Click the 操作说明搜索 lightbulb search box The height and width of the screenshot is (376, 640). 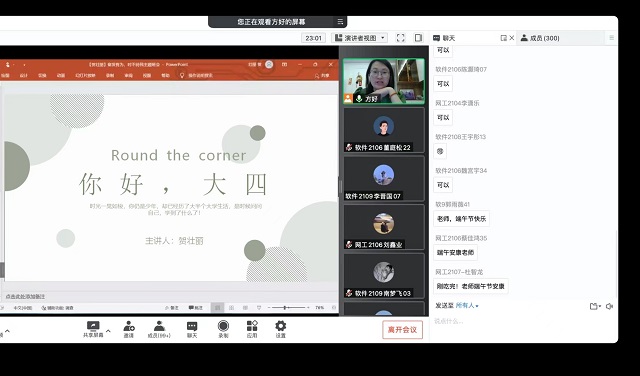pos(196,76)
